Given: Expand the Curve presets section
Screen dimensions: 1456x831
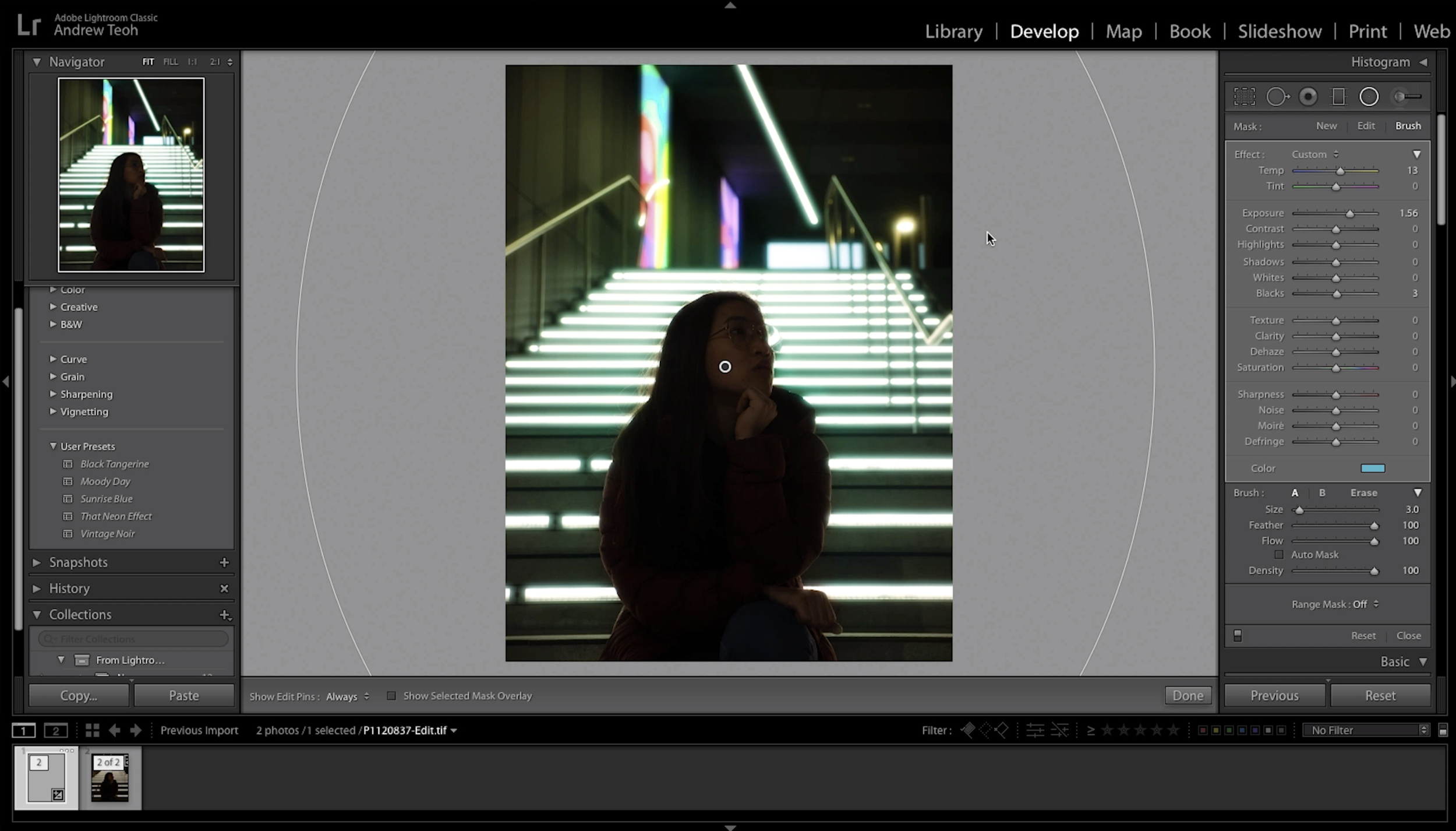Looking at the screenshot, I should [x=73, y=359].
